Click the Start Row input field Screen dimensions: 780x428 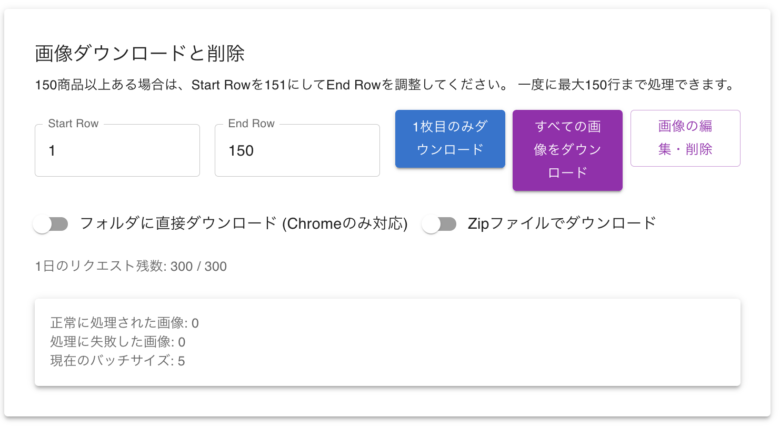[x=117, y=151]
